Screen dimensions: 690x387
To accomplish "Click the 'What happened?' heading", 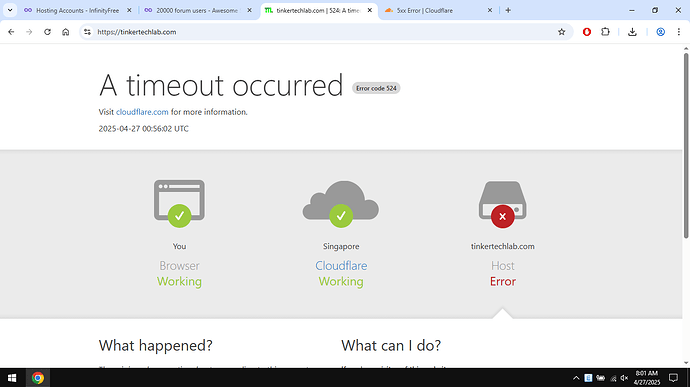I will pyautogui.click(x=156, y=346).
